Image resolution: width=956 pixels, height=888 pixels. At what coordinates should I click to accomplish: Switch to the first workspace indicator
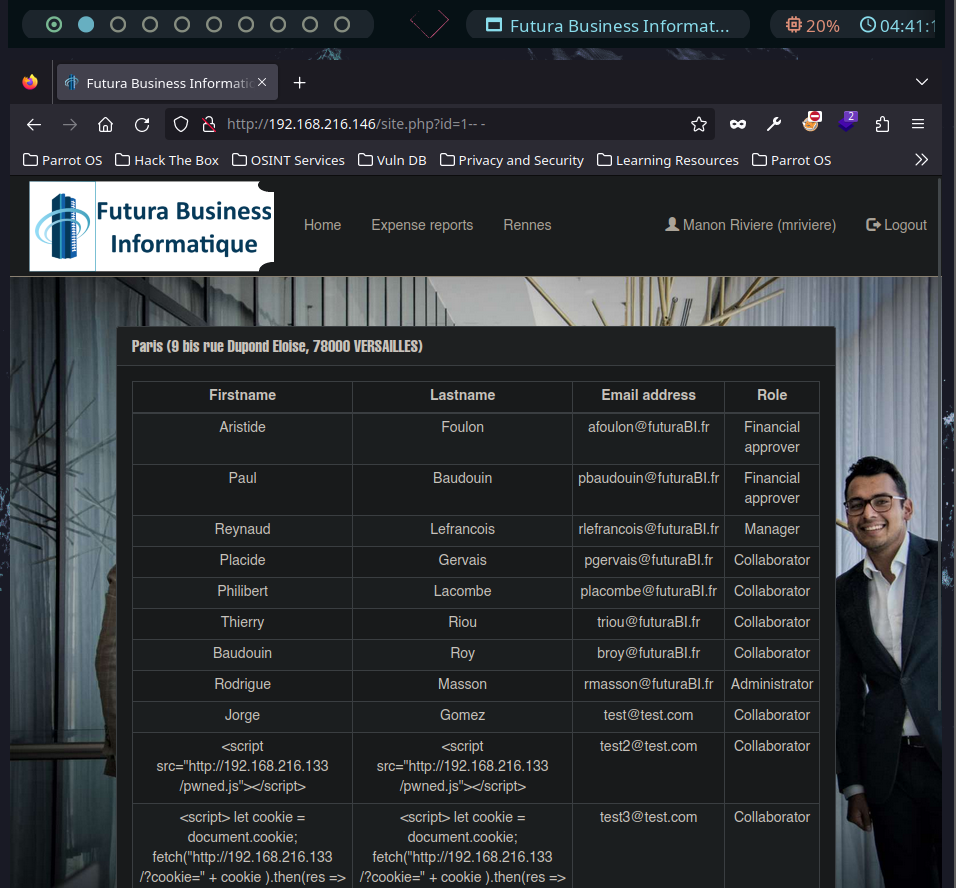[x=54, y=24]
